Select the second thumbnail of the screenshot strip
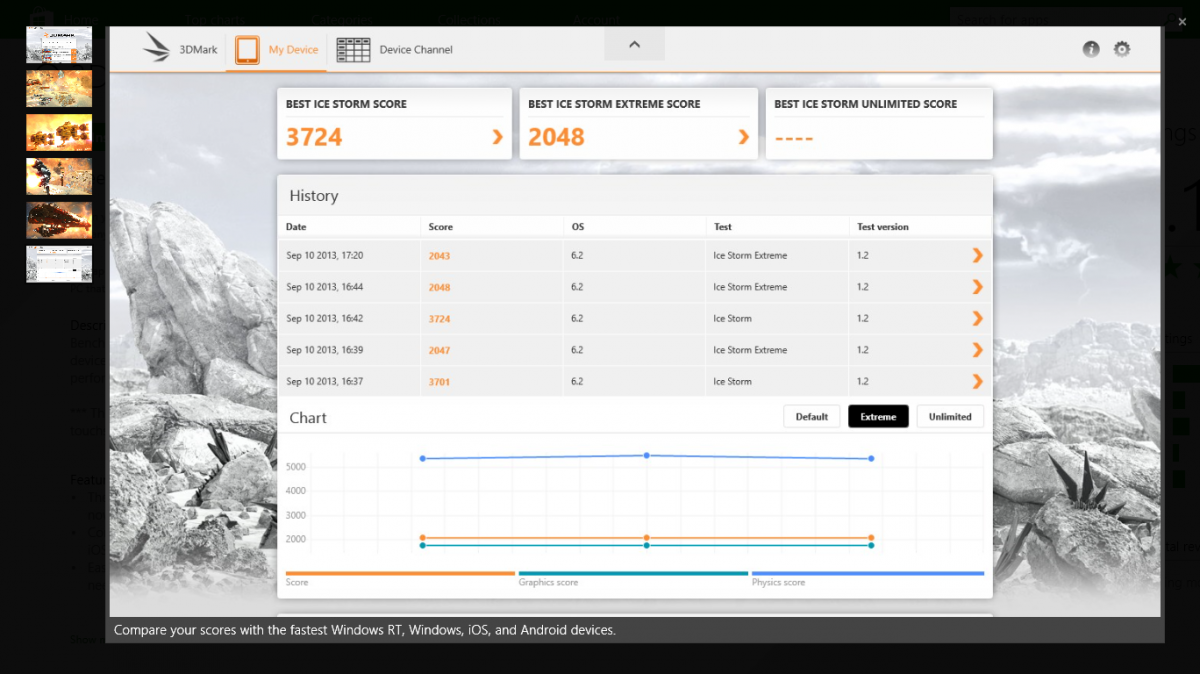 (59, 88)
